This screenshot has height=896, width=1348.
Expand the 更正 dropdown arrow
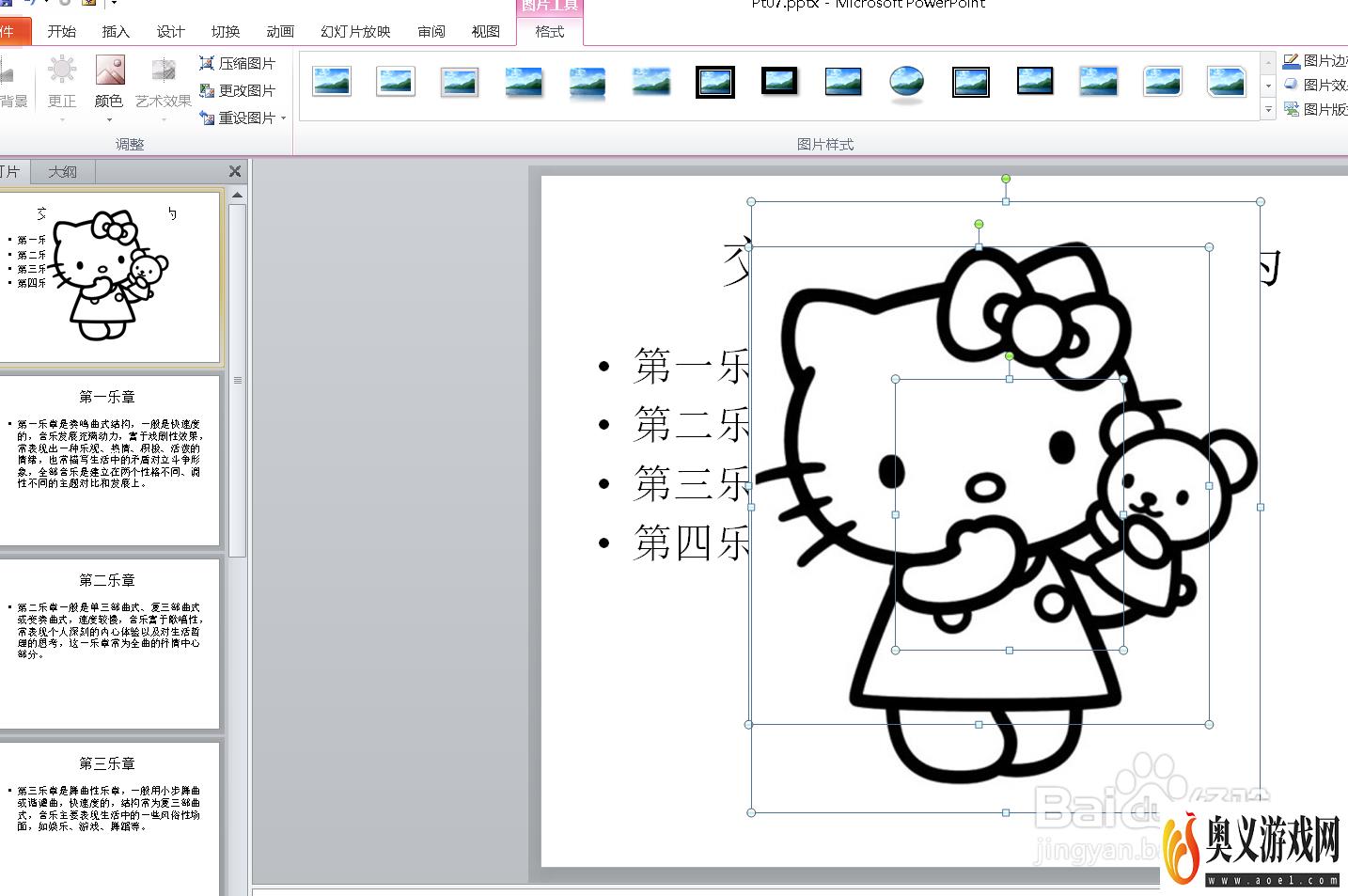[x=62, y=119]
